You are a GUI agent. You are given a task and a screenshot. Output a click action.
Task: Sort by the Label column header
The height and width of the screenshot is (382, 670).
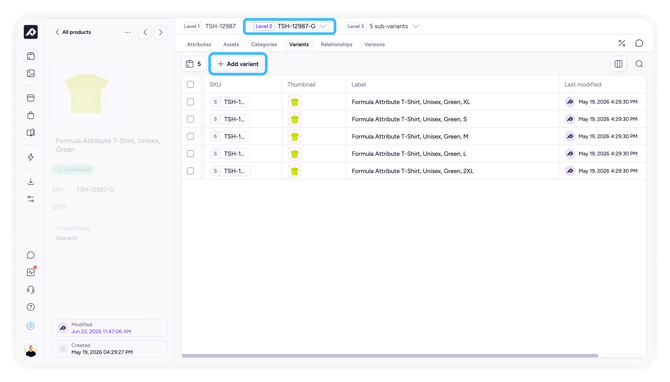[359, 85]
